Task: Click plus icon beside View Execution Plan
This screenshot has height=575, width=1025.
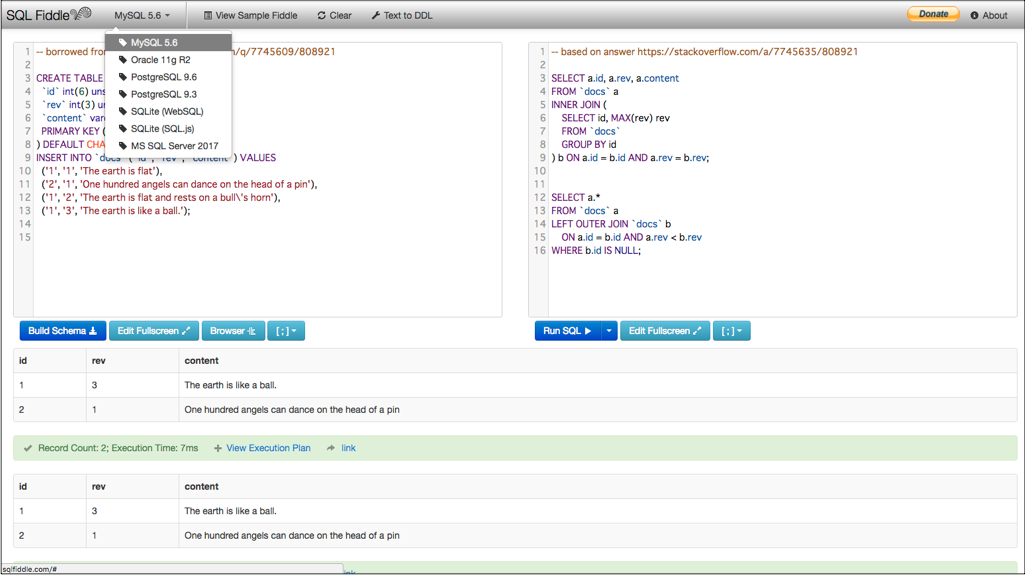Action: point(218,448)
